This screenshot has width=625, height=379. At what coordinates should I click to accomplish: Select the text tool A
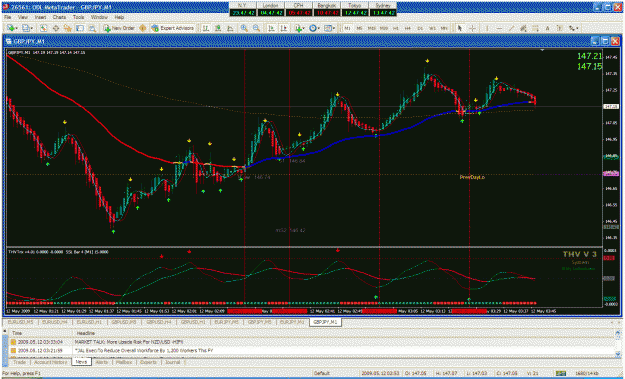(548, 28)
